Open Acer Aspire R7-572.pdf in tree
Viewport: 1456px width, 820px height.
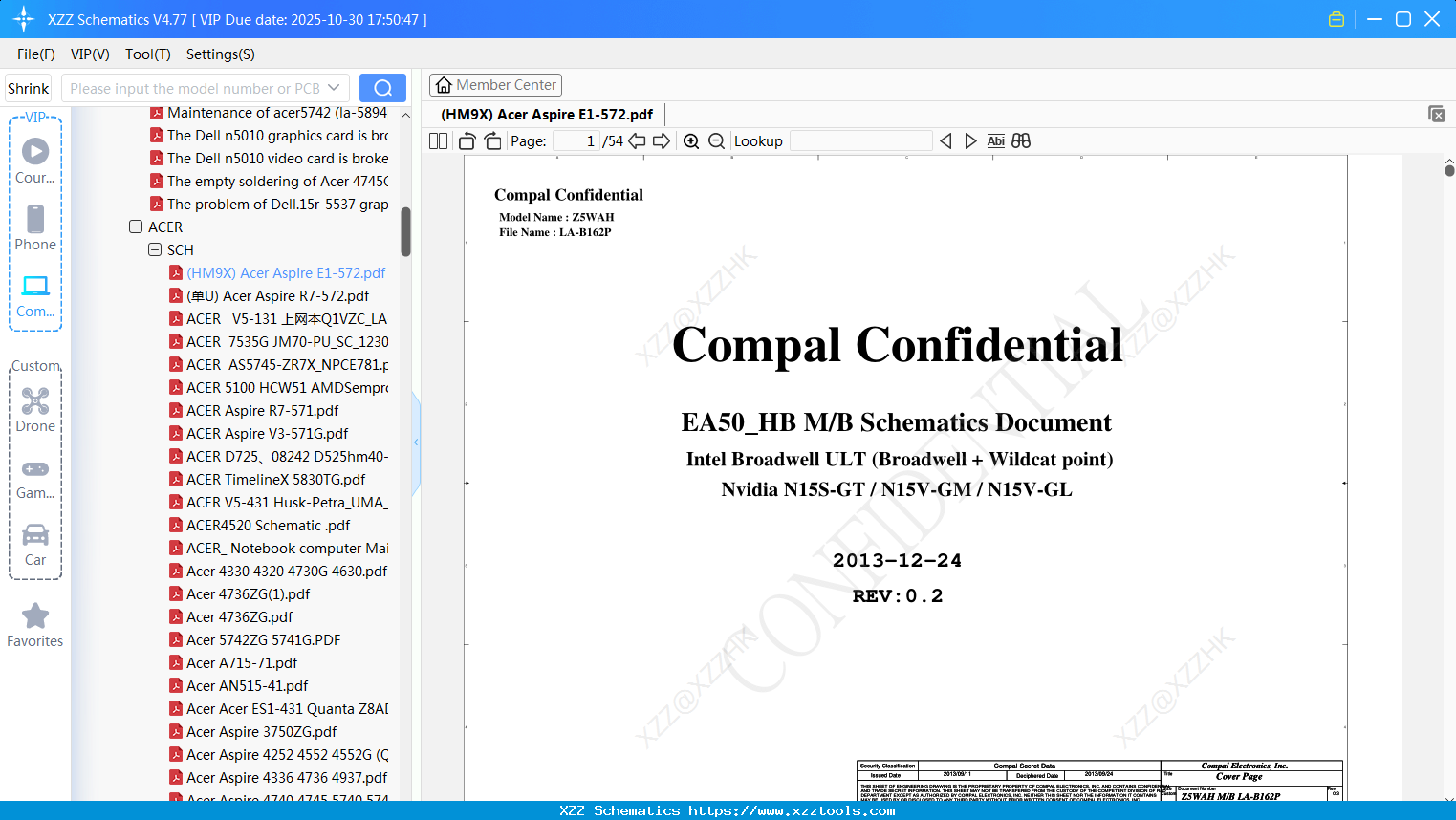277,295
